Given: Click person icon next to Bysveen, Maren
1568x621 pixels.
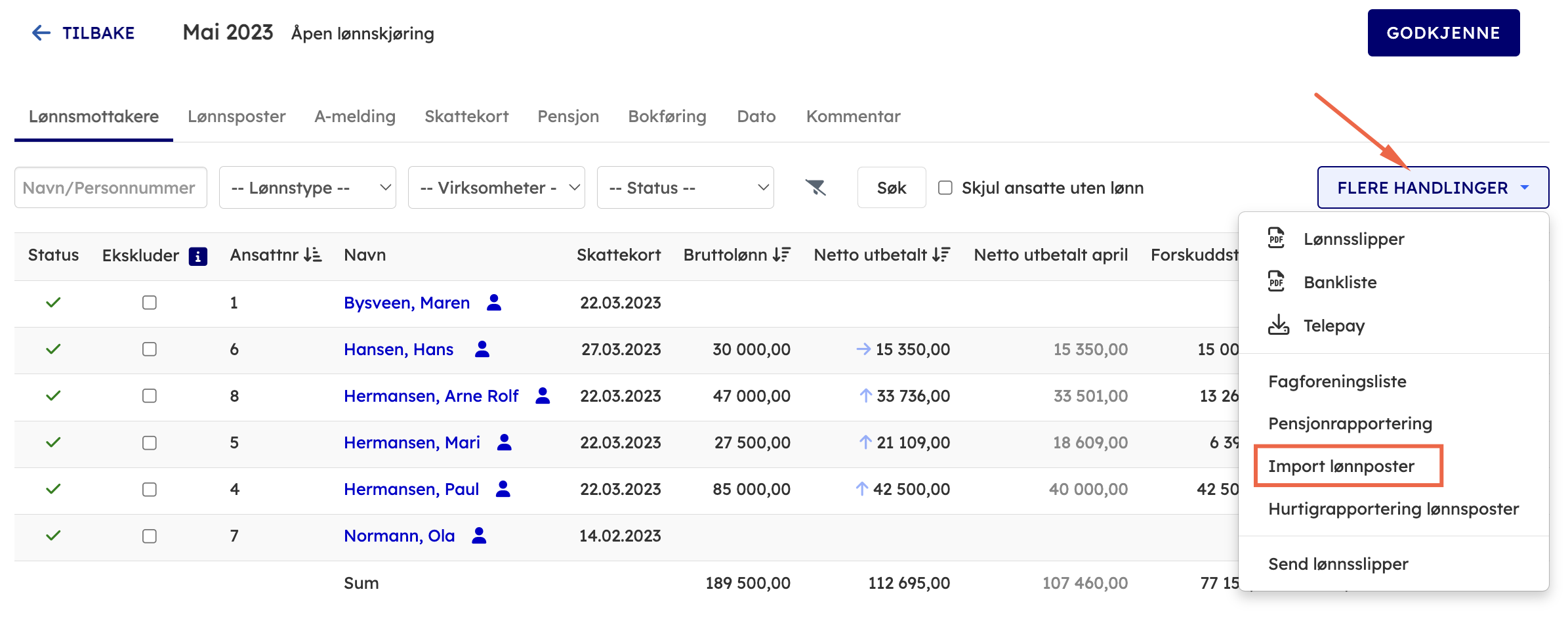Looking at the screenshot, I should click(x=494, y=303).
